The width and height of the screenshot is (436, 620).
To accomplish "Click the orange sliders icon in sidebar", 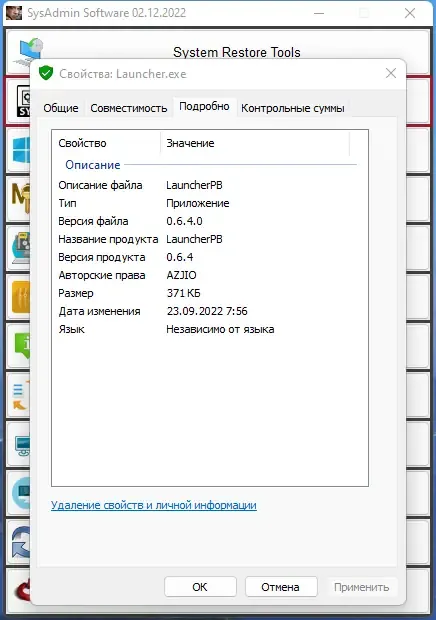I will pos(21,297).
